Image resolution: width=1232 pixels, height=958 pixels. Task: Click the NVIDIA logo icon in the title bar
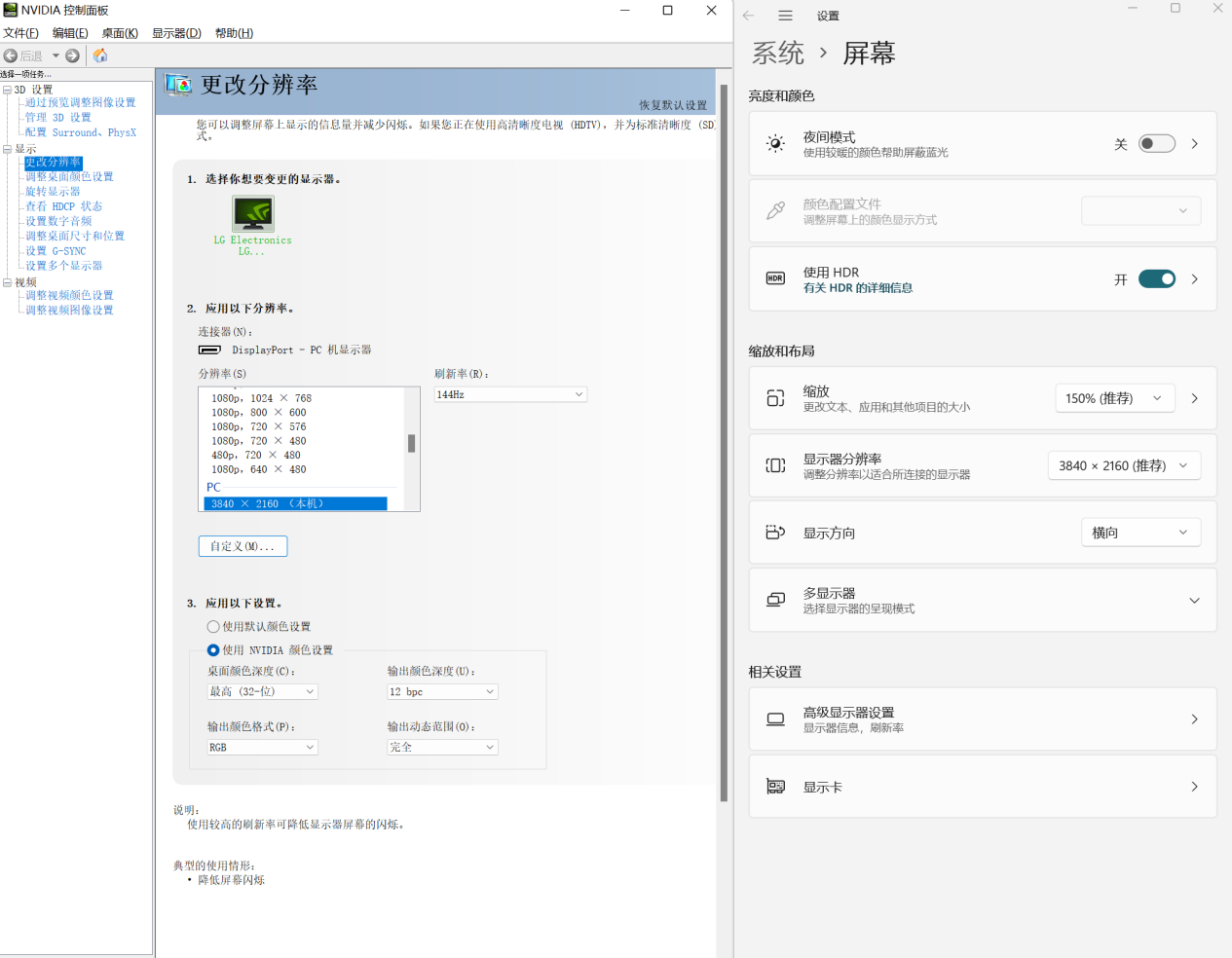pos(11,10)
